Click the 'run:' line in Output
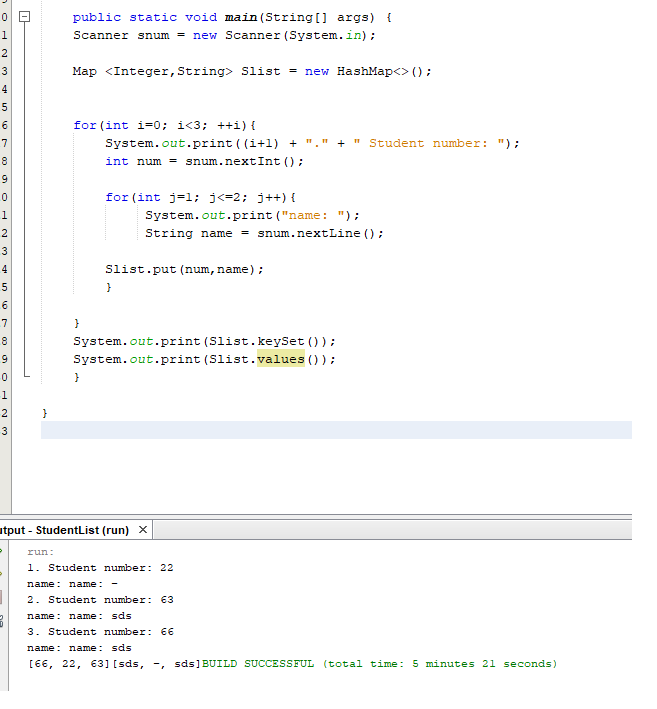The image size is (657, 709). point(41,552)
